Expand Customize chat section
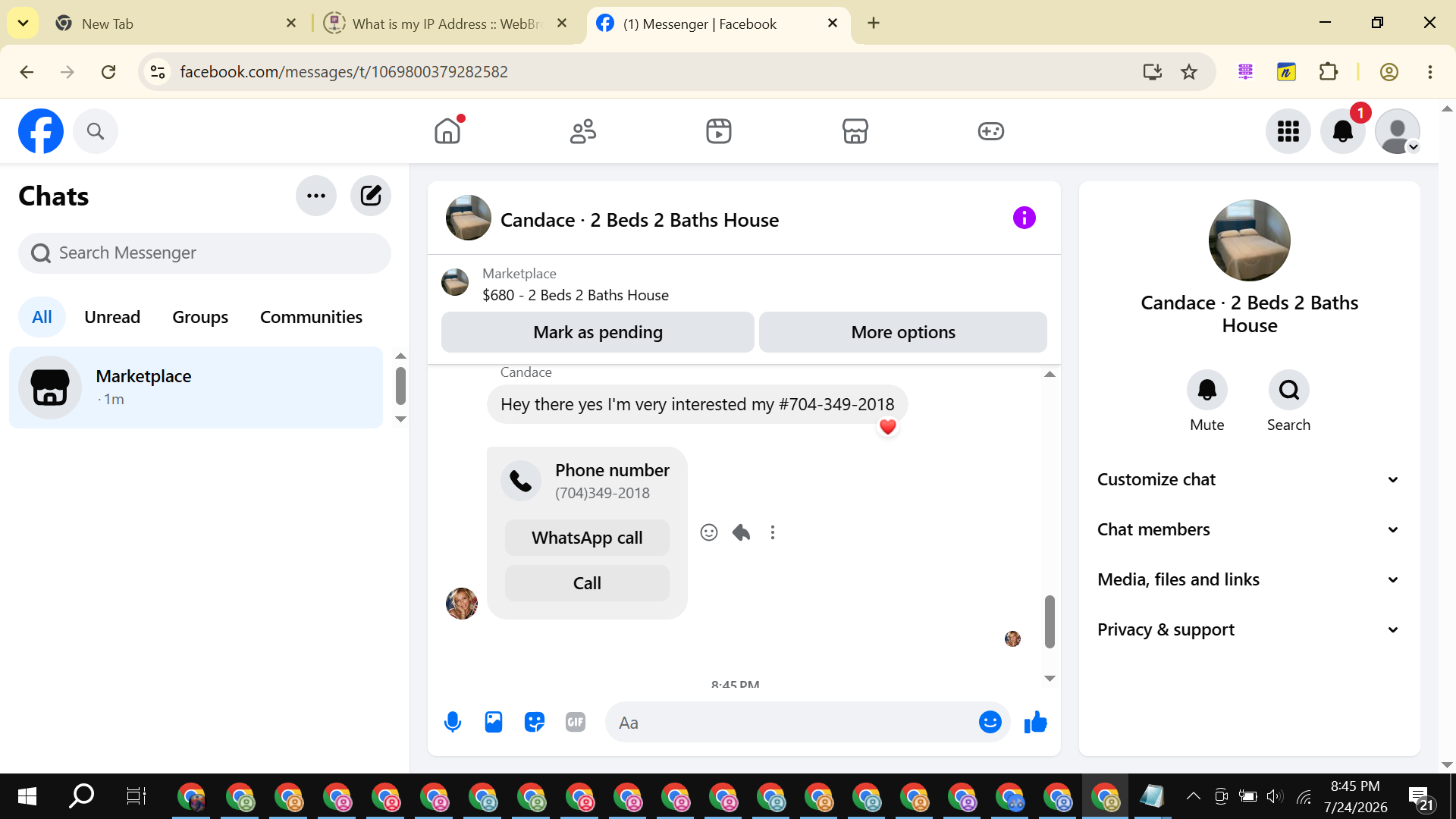 point(1249,479)
